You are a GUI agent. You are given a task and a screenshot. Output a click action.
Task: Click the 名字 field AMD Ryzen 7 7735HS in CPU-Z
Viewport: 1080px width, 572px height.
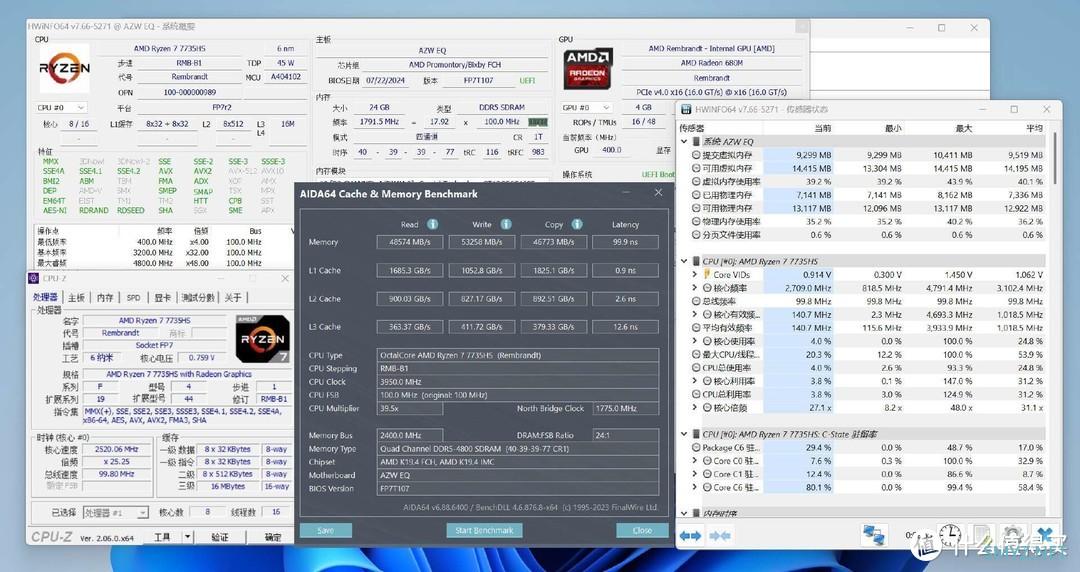pos(154,320)
